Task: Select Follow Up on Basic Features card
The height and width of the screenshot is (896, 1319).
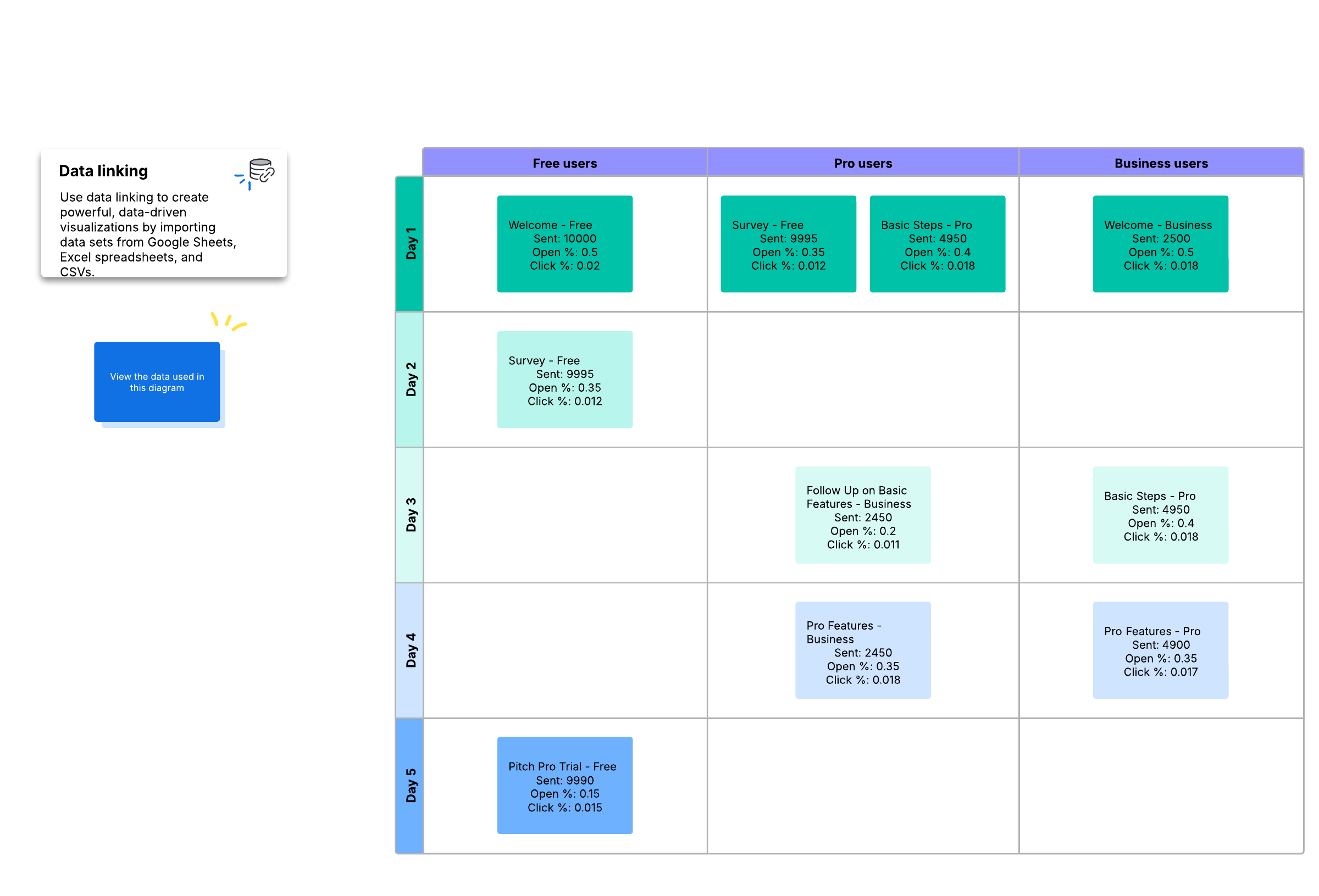Action: (863, 515)
